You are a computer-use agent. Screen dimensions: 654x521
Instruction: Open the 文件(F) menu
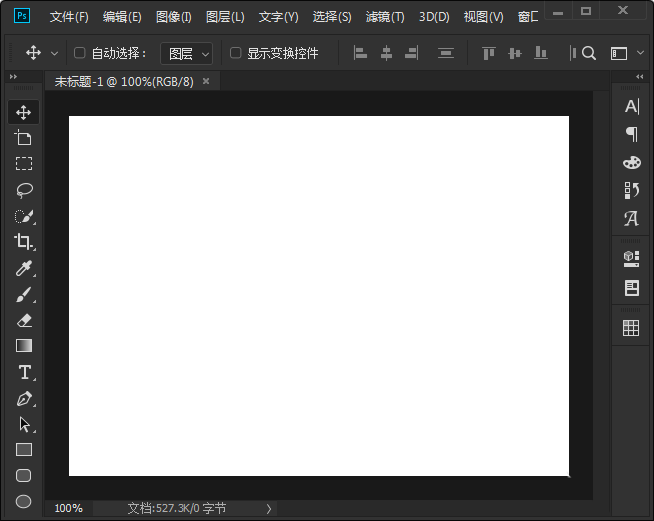pos(69,17)
